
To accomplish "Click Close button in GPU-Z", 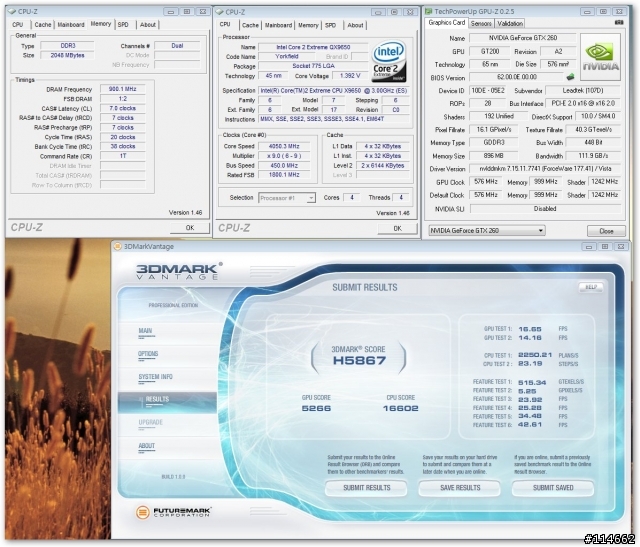I will click(x=606, y=231).
